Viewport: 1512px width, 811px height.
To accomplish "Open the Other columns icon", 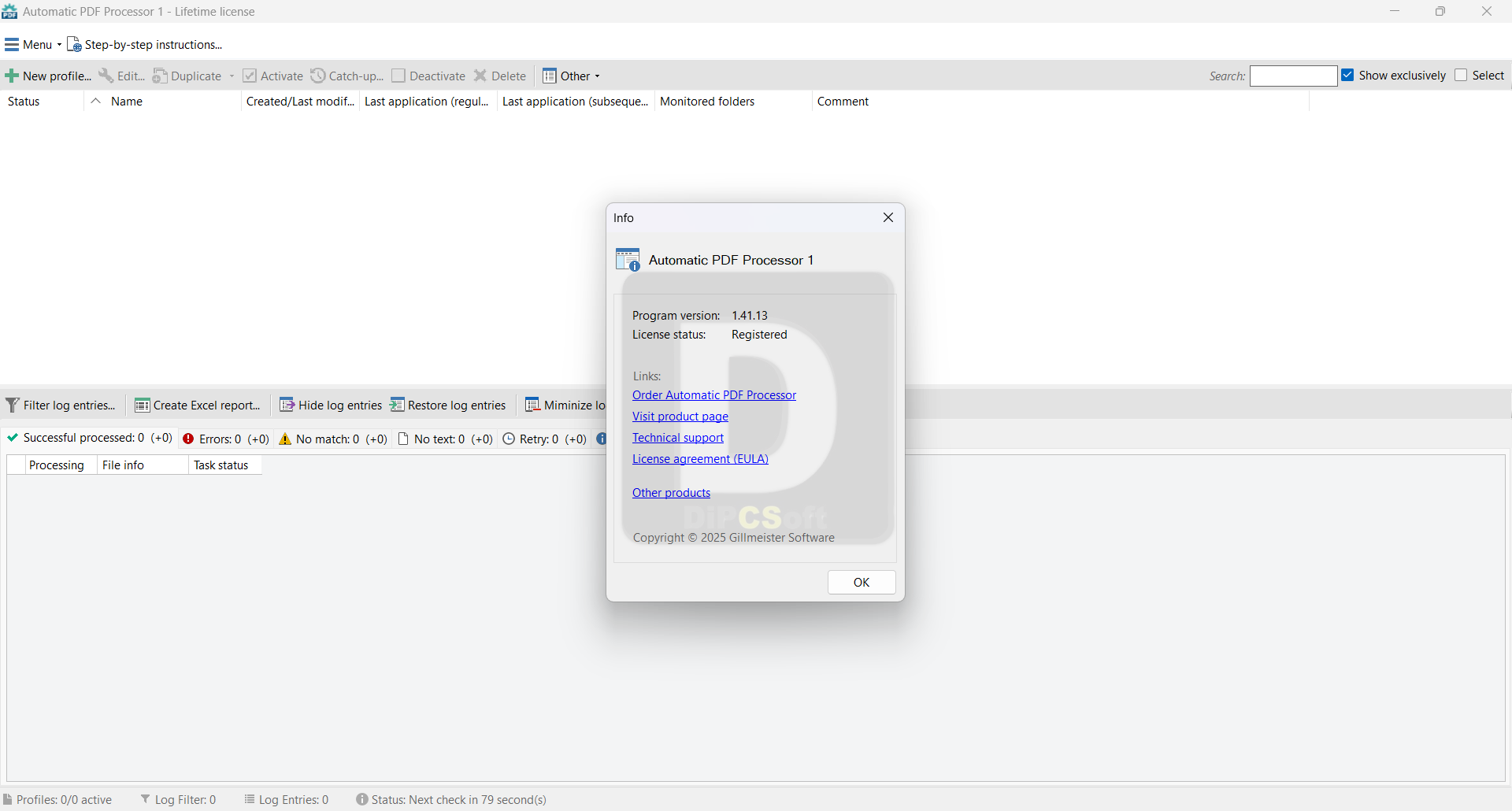I will (550, 76).
